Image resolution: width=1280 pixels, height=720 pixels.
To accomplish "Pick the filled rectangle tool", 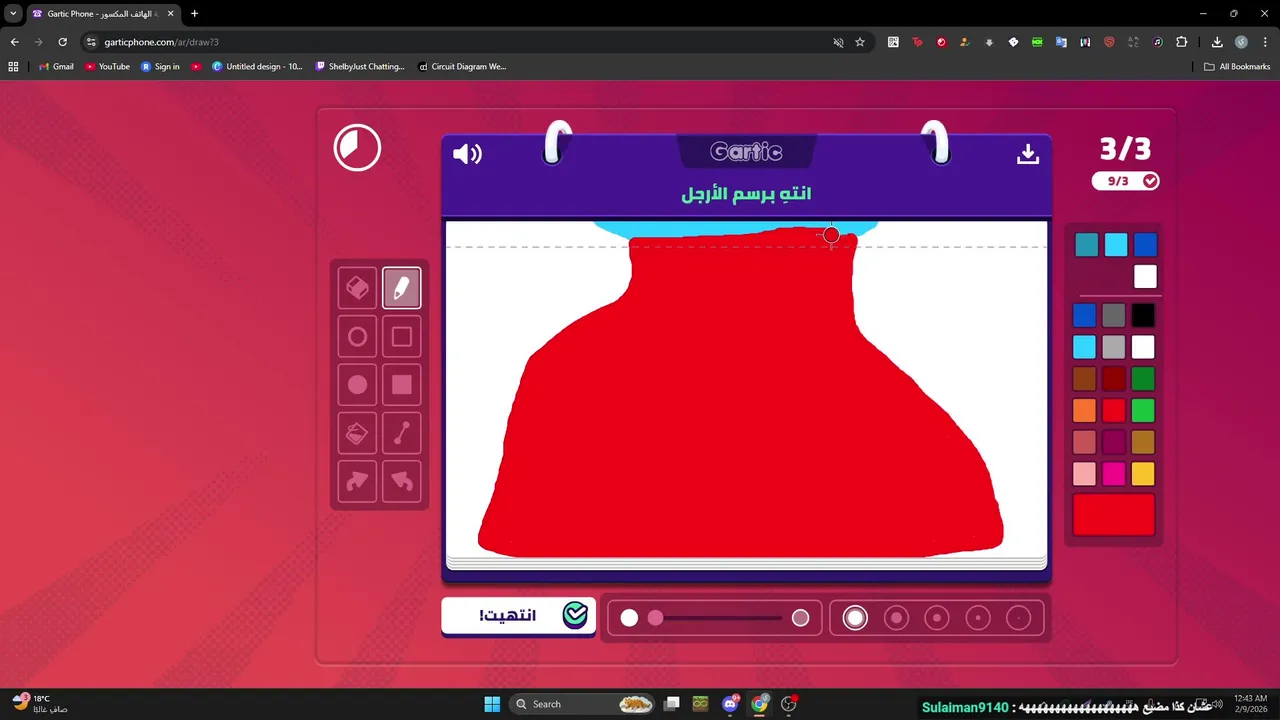I will click(x=401, y=385).
